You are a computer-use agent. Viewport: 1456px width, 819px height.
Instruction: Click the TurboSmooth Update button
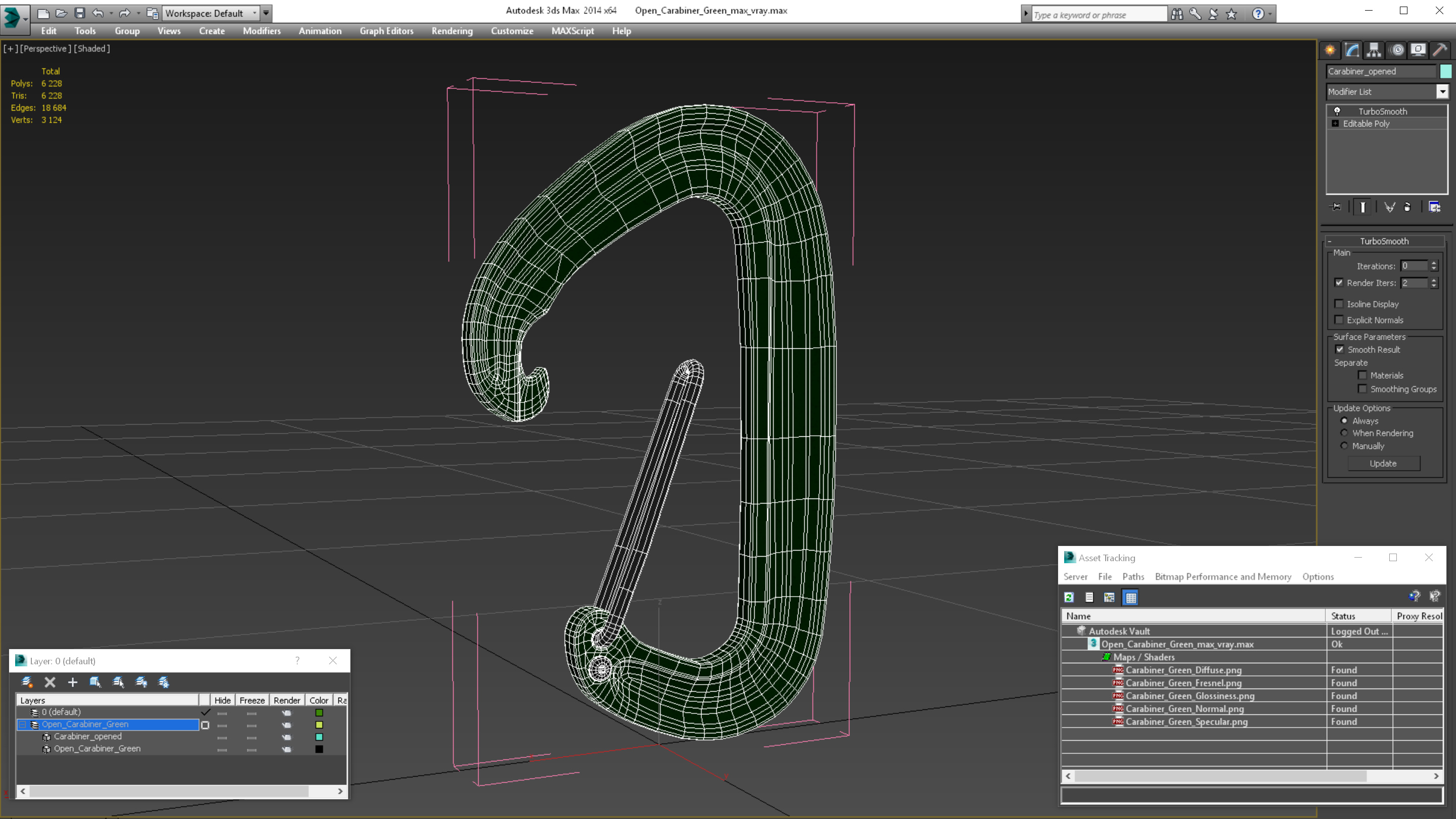(x=1384, y=464)
